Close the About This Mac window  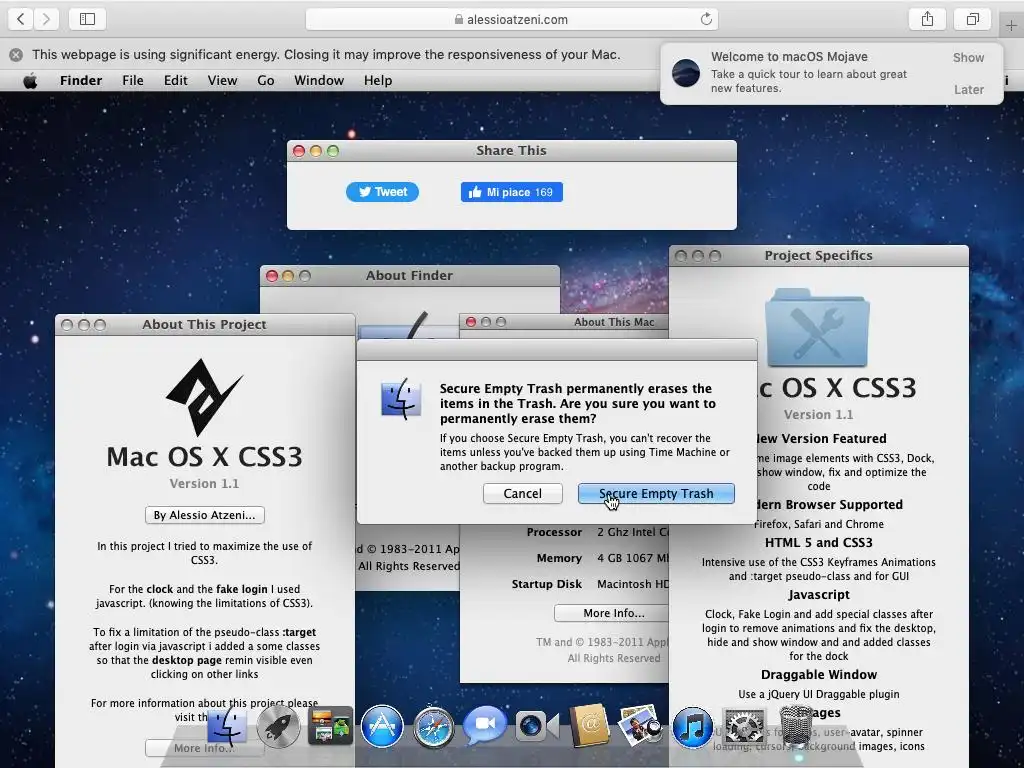[x=470, y=322]
